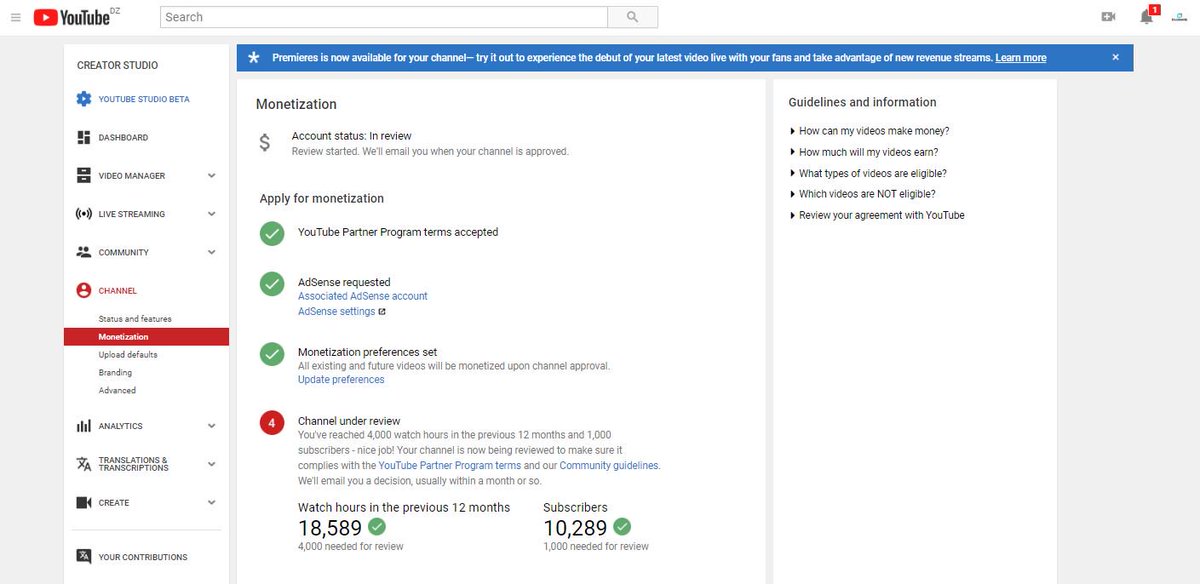Screen dimensions: 1200x584
Task: Click the green check next to 18,589
Action: [x=377, y=526]
